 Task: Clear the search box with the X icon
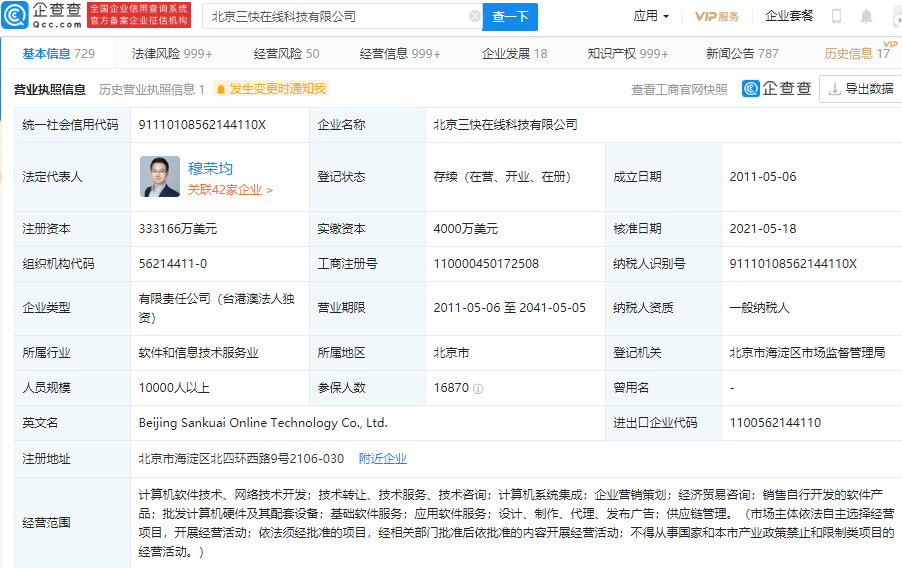point(474,16)
